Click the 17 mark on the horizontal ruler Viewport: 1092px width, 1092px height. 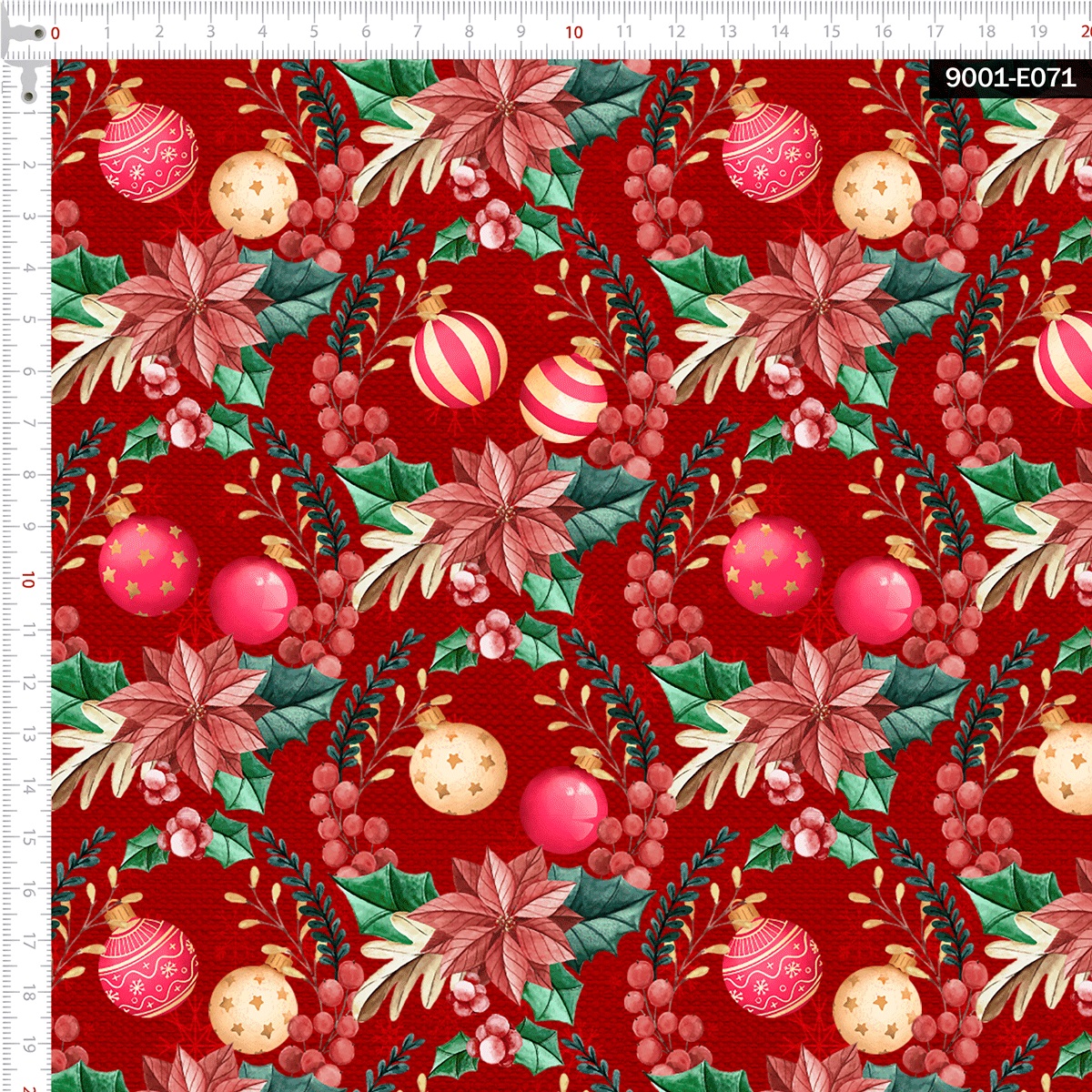[935, 31]
